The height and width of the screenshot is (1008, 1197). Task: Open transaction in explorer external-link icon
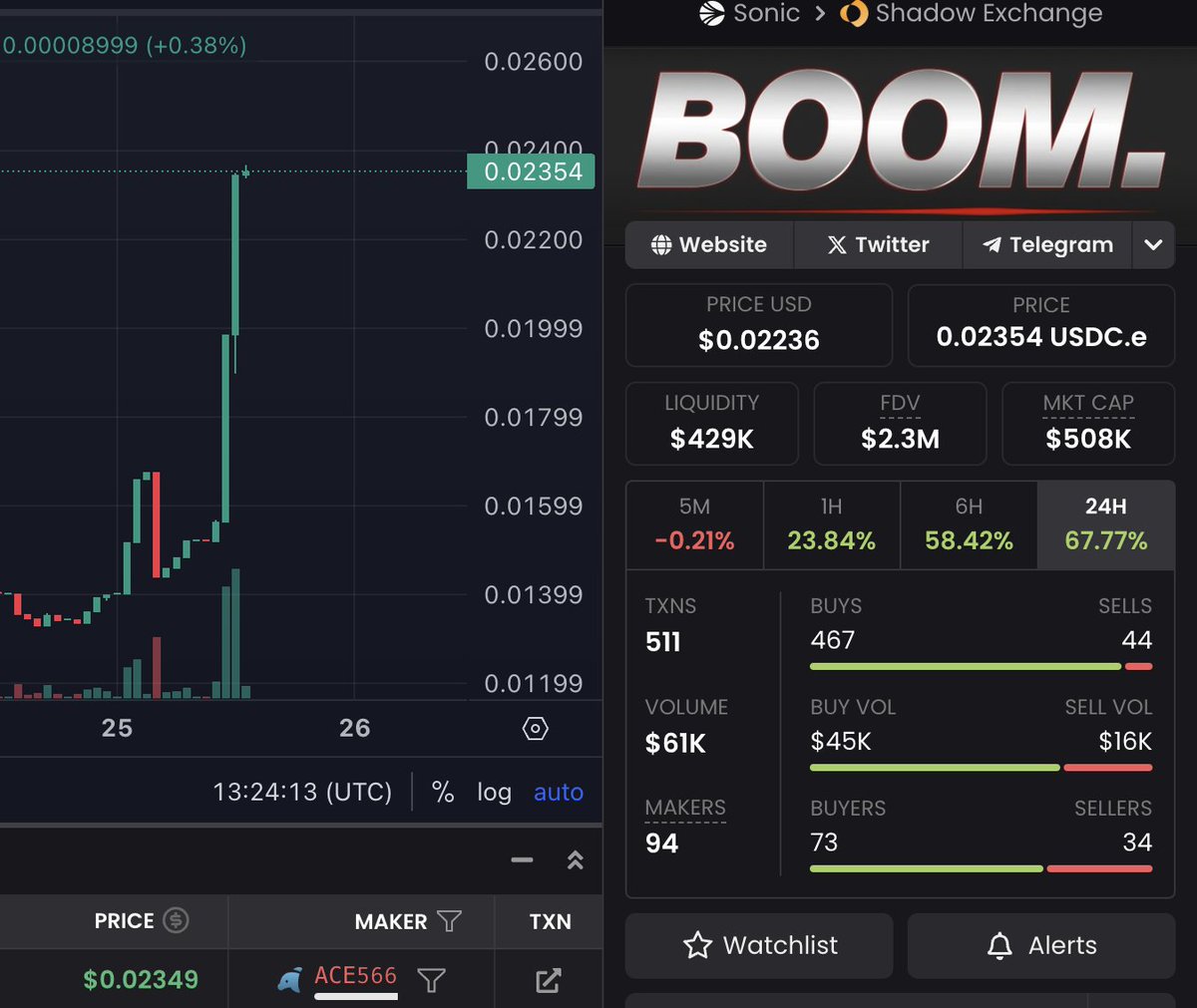[549, 980]
